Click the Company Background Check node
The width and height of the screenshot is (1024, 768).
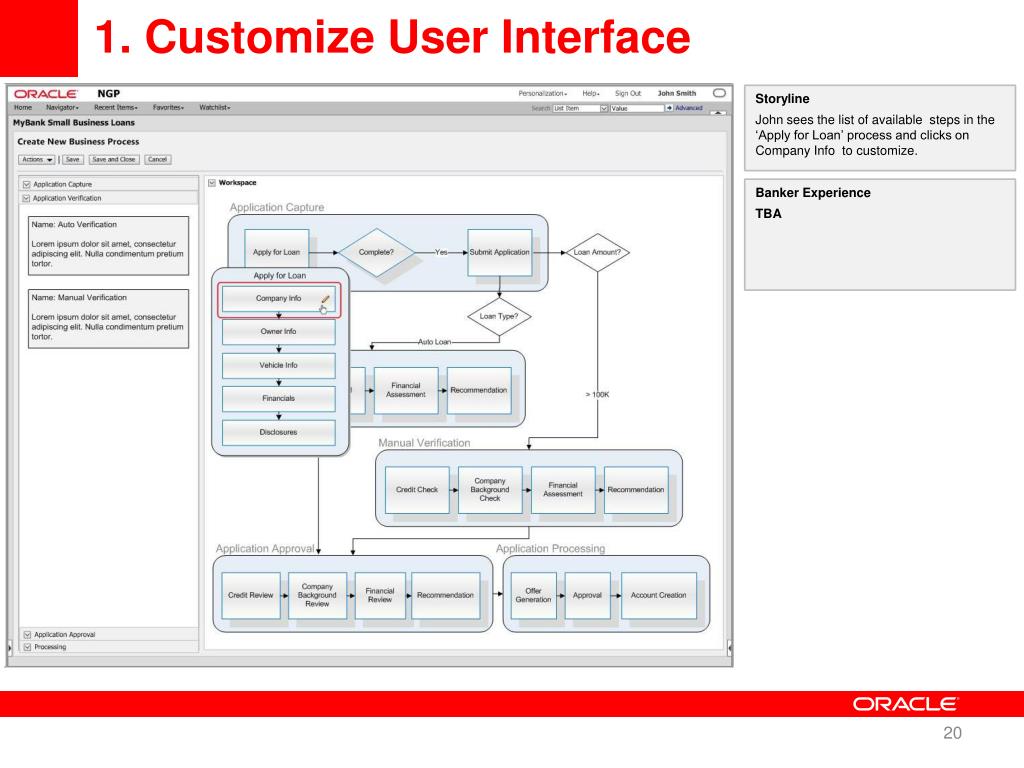pyautogui.click(x=490, y=490)
